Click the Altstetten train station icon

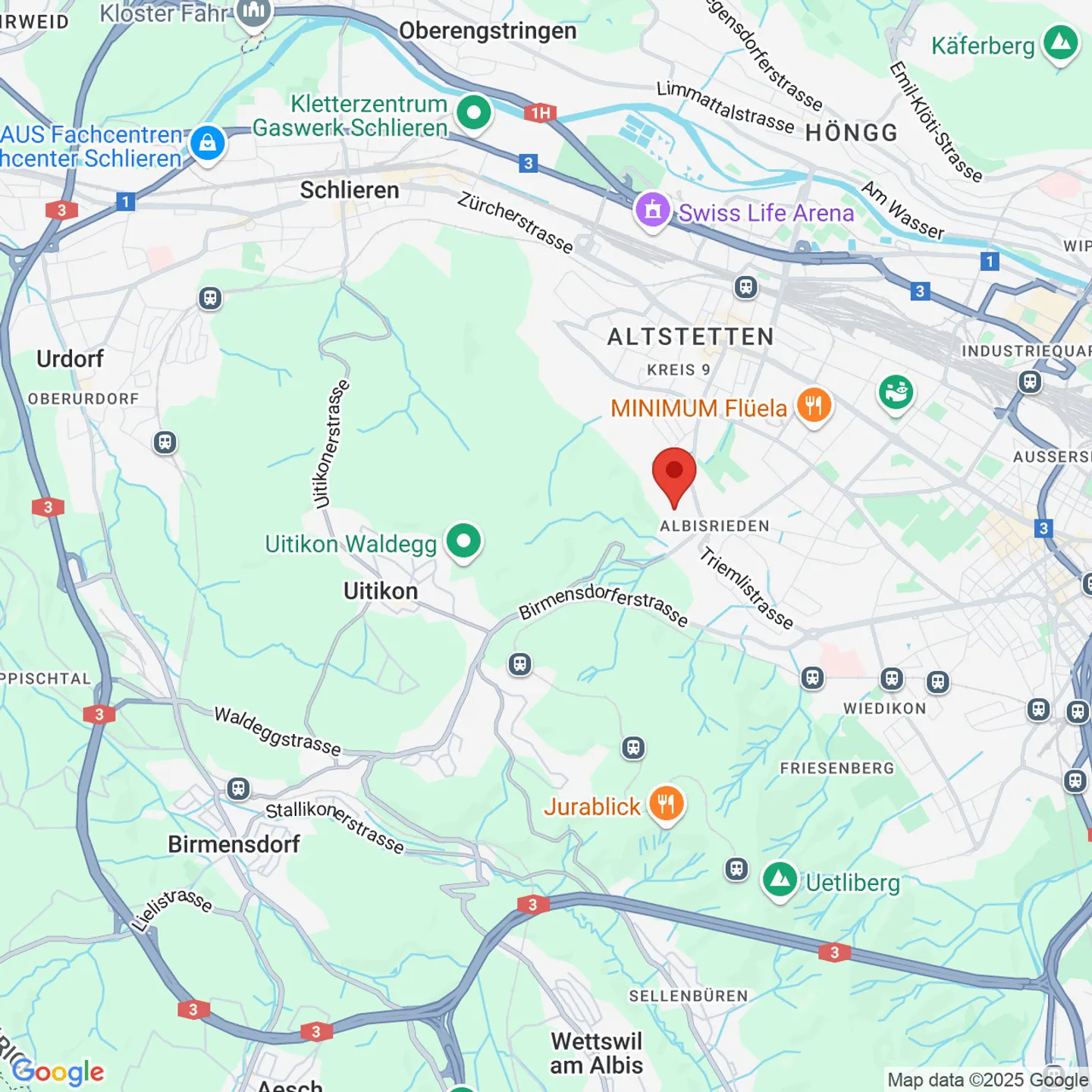[x=746, y=287]
